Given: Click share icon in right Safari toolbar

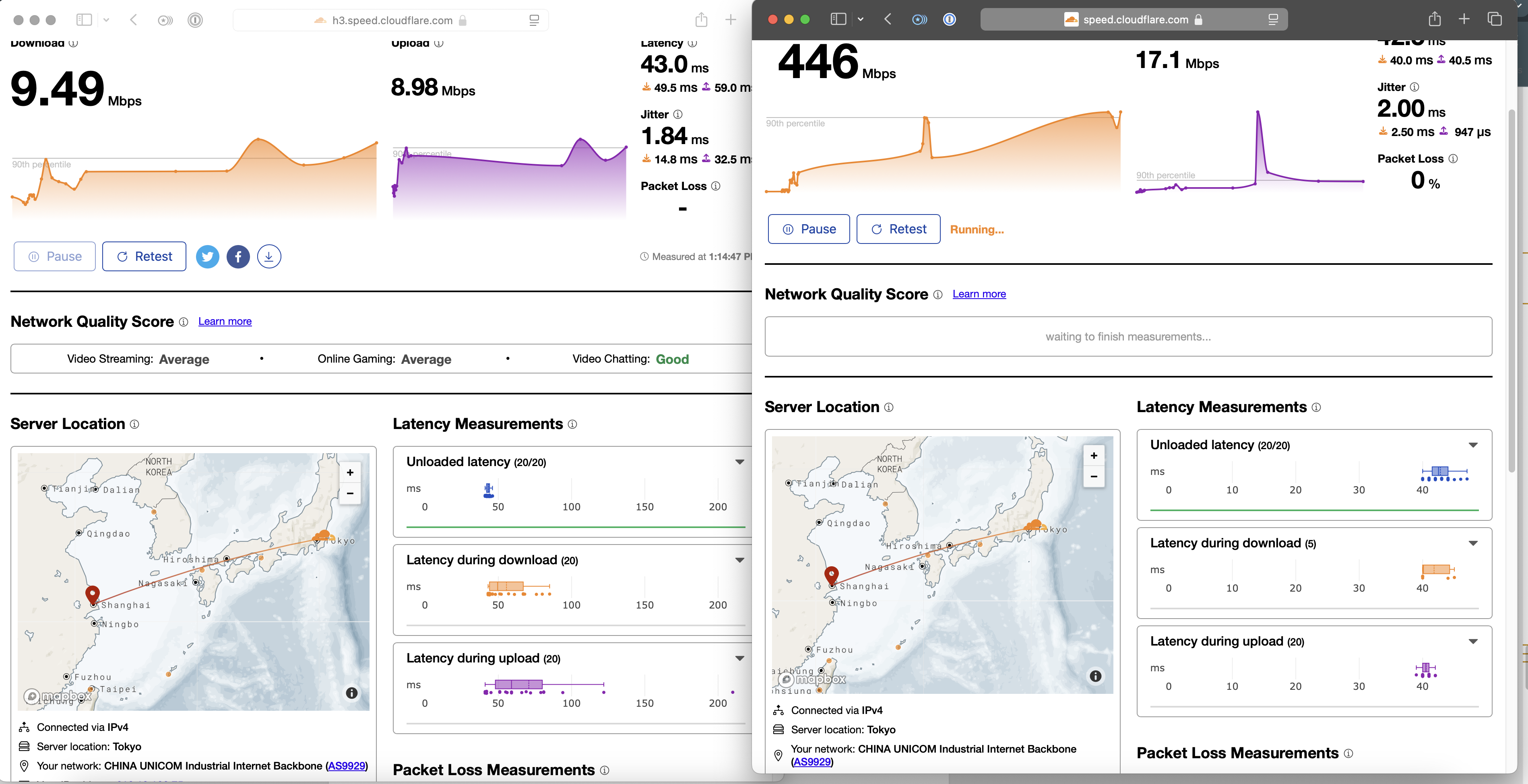Looking at the screenshot, I should [x=1434, y=19].
